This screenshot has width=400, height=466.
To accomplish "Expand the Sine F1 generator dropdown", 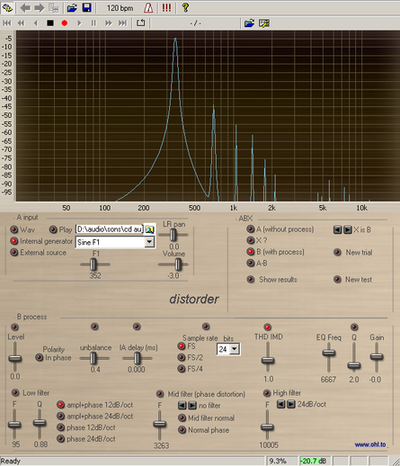I will (149, 242).
